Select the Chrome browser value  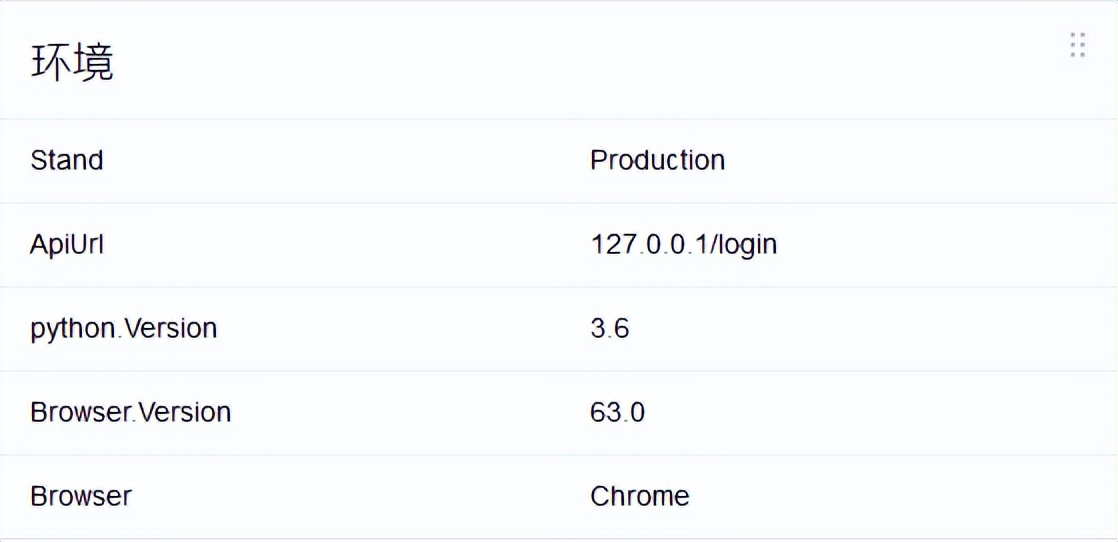[x=639, y=496]
